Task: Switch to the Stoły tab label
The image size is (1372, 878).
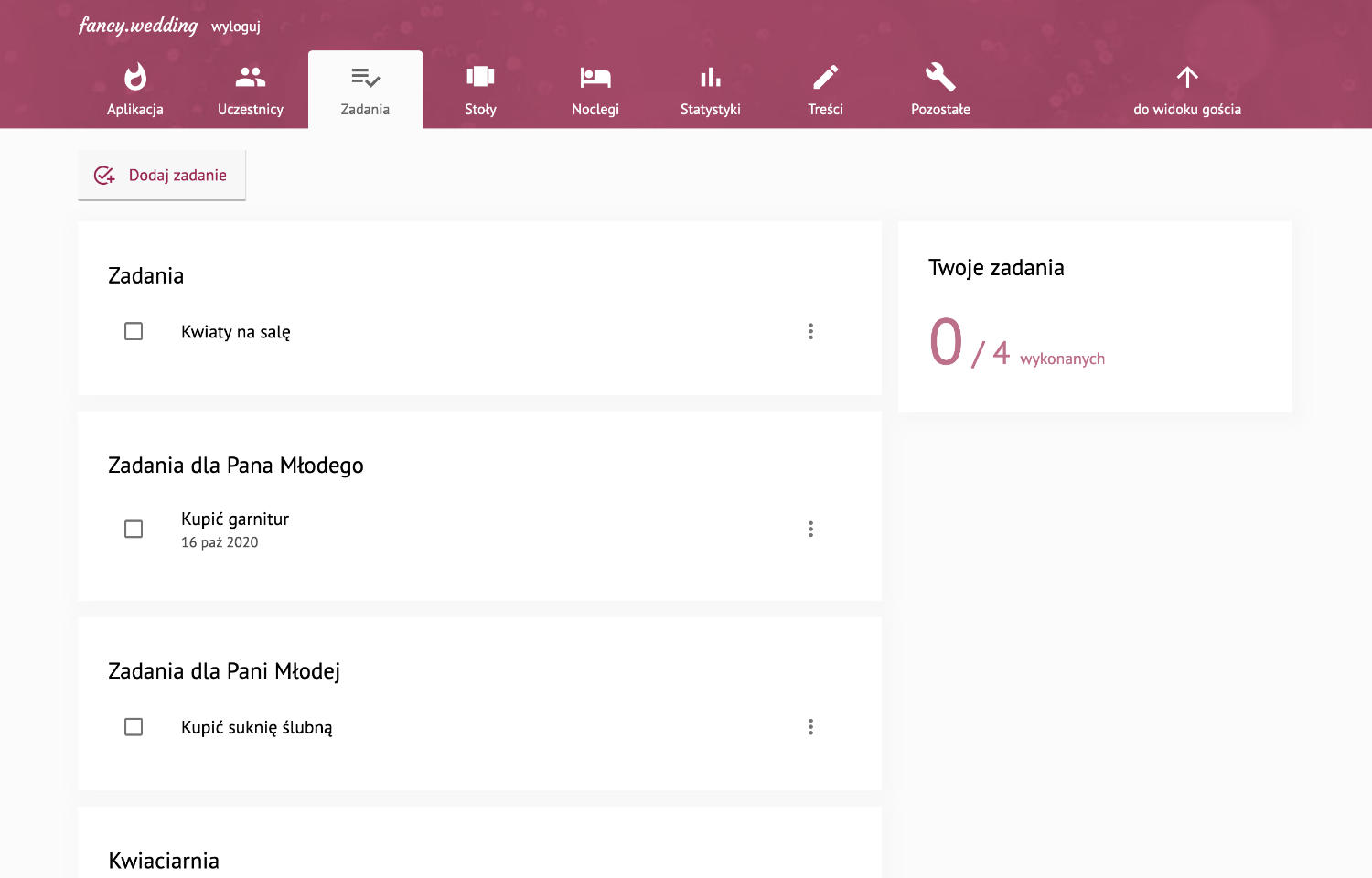Action: pos(480,109)
